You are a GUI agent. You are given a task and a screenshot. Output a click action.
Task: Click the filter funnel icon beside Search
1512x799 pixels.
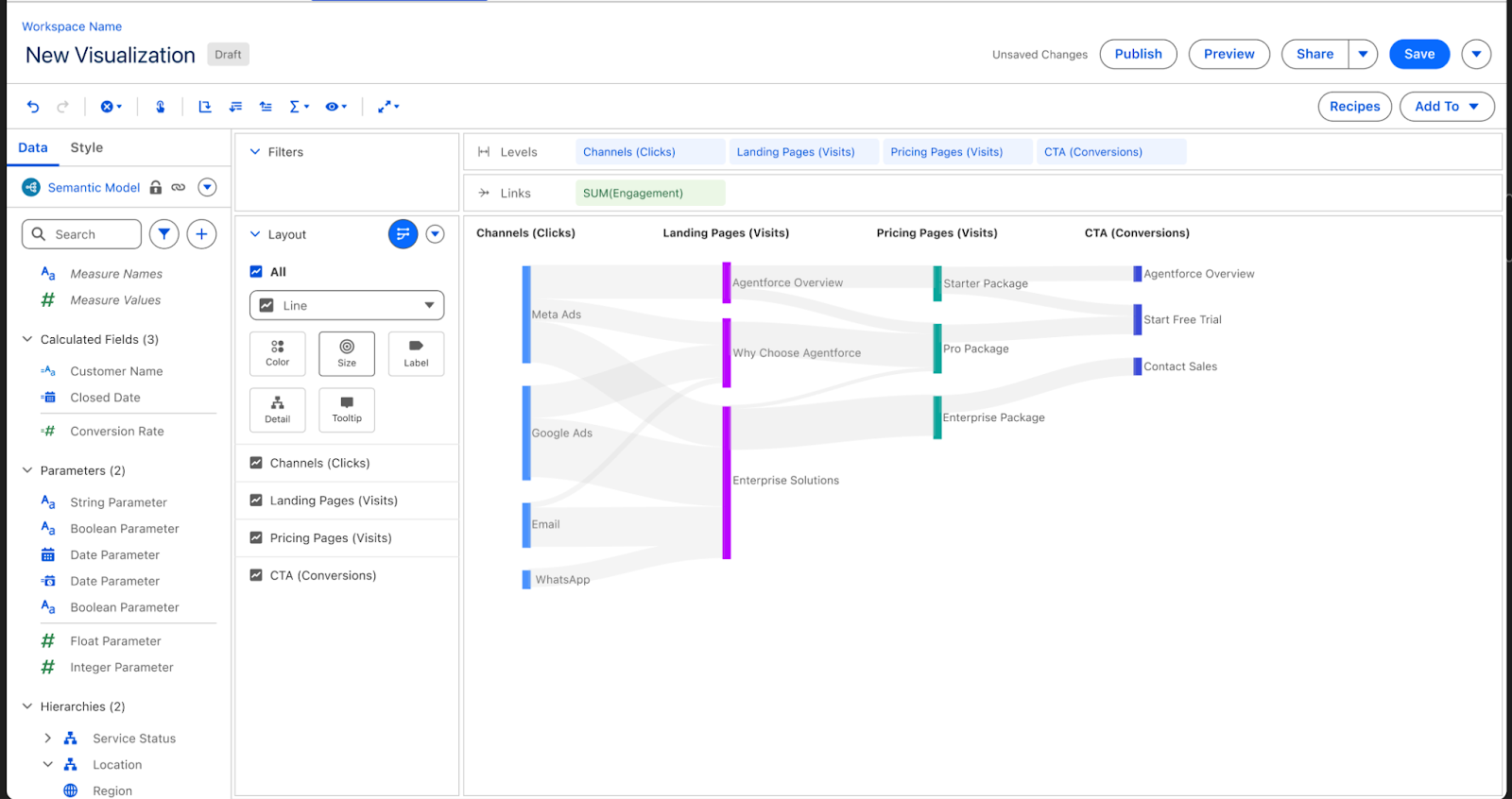(164, 234)
